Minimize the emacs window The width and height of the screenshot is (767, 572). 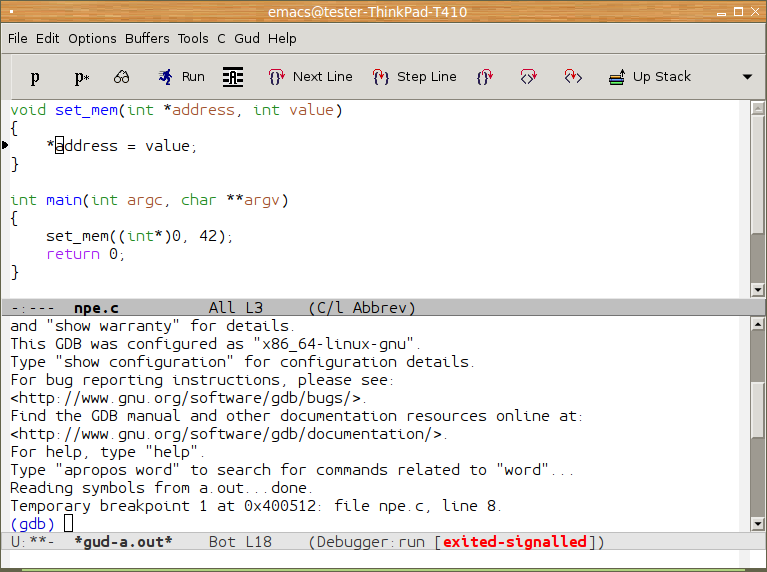721,13
